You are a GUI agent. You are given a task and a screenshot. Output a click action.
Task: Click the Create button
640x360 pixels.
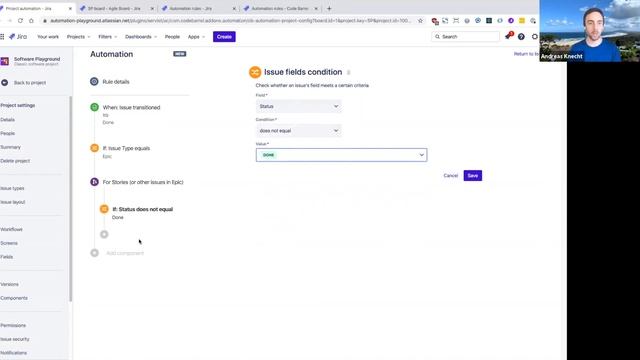(224, 37)
